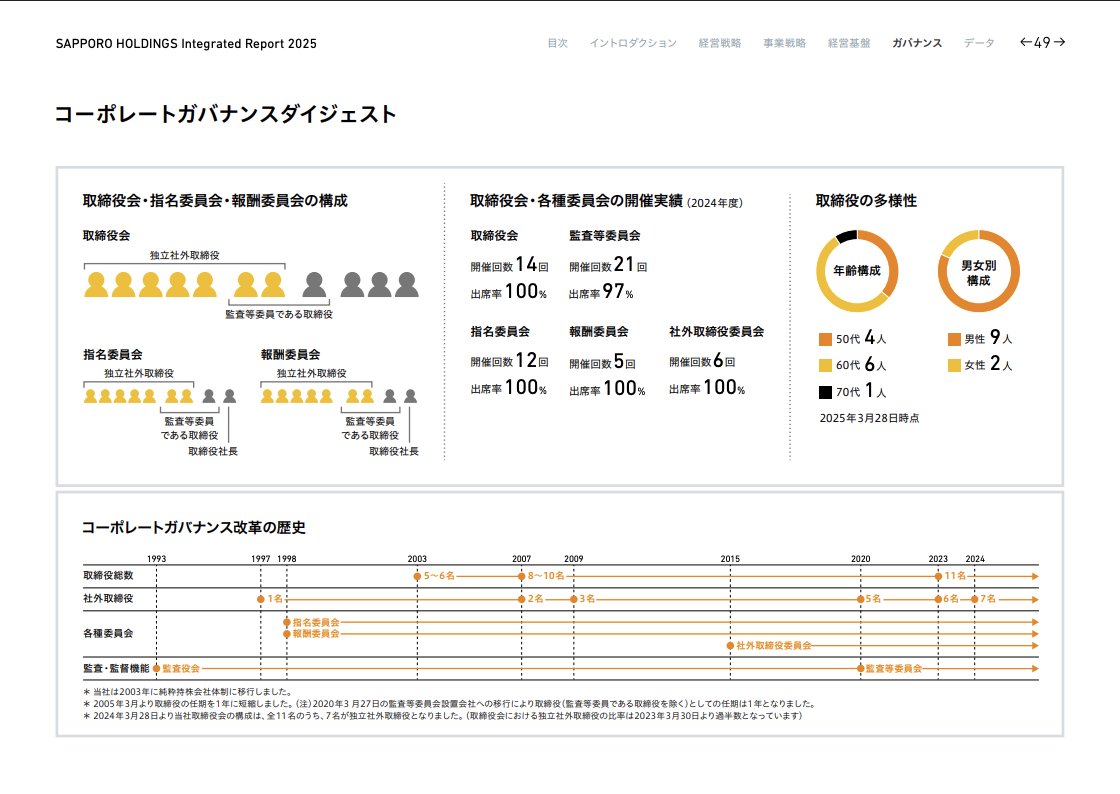Click the 11名 marker at 2023

point(938,576)
